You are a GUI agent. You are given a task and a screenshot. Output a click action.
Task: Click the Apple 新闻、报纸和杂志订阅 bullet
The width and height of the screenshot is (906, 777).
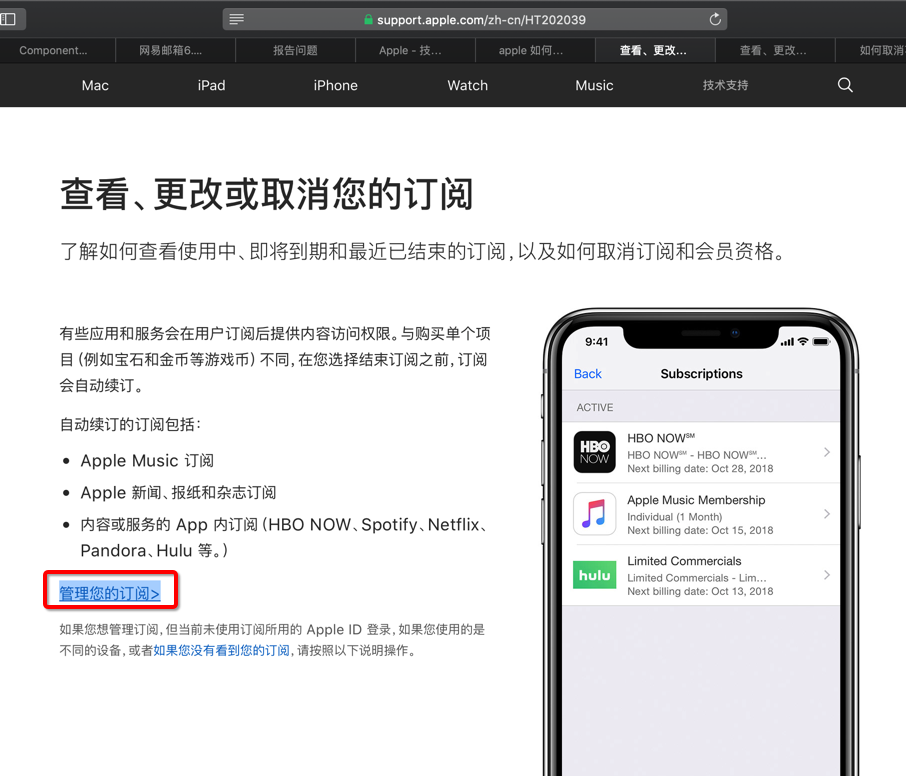[x=178, y=492]
